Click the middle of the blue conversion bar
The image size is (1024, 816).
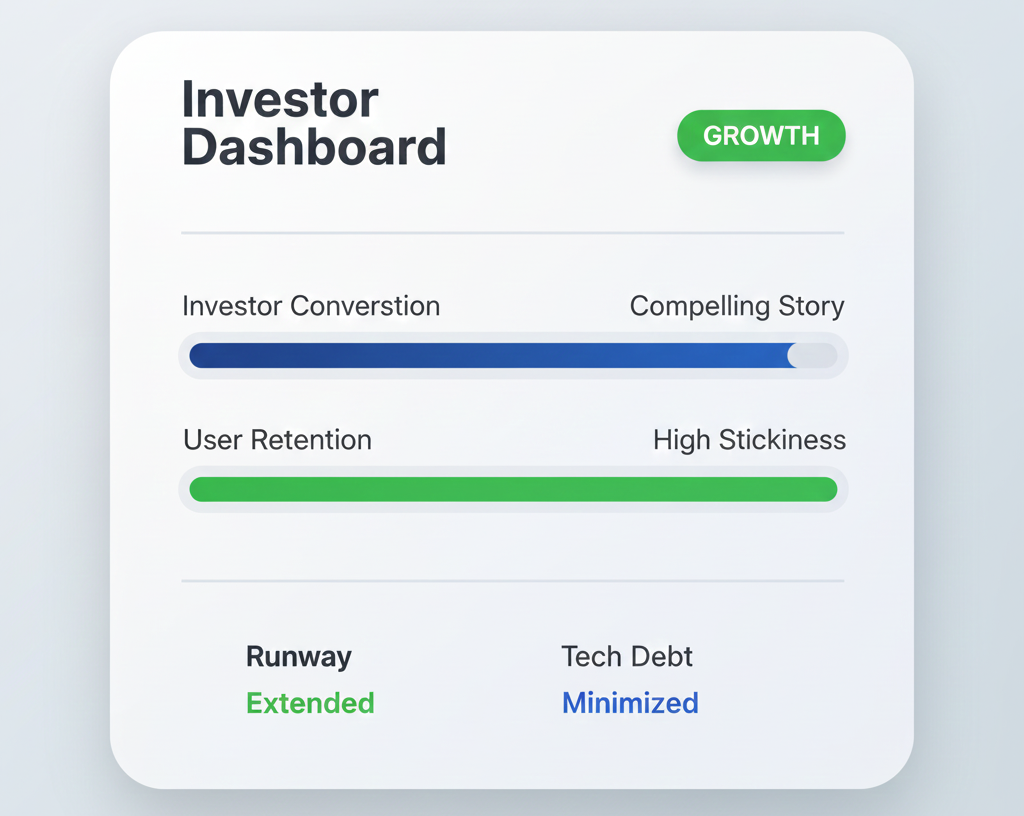490,356
